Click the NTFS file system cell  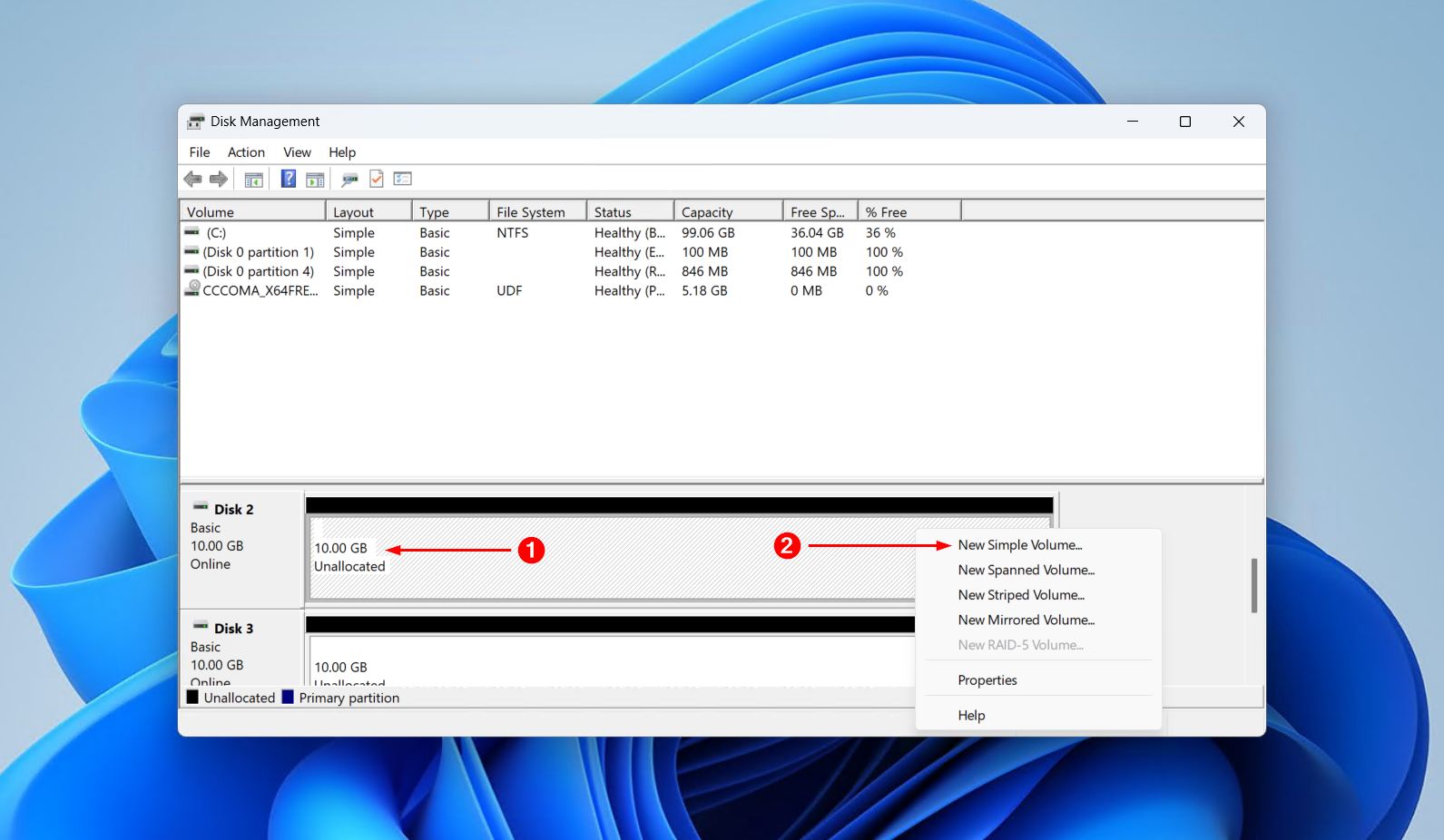(513, 233)
